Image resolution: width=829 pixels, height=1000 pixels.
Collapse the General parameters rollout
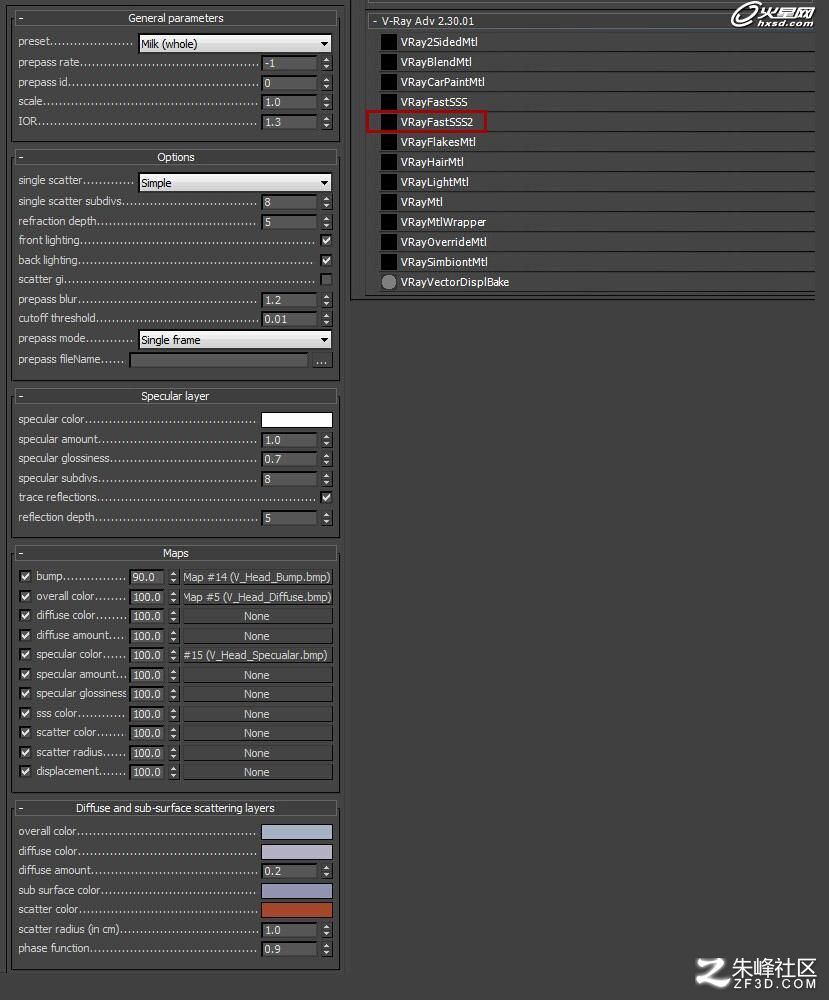tap(175, 18)
